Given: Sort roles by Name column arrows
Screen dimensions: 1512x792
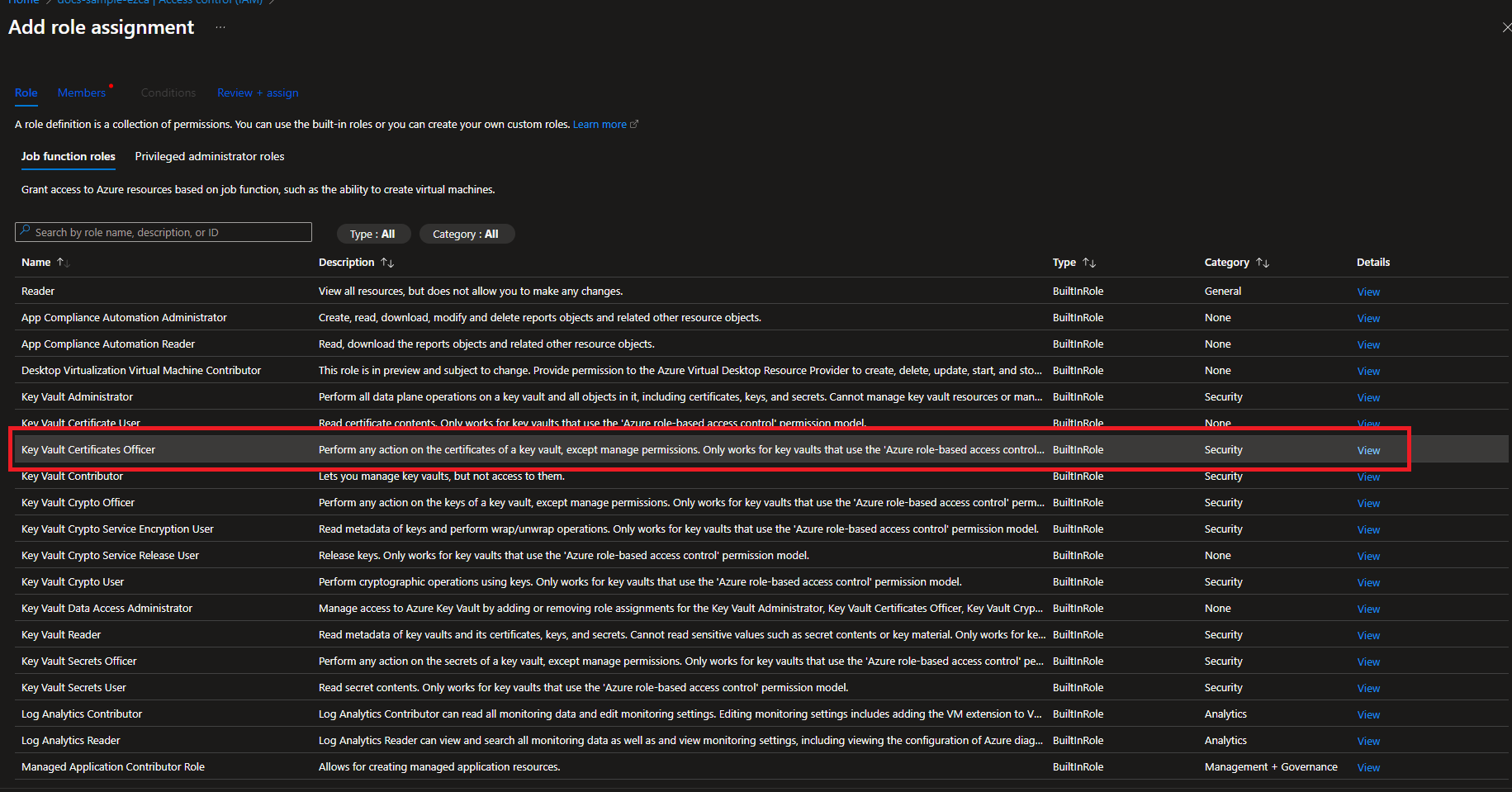Looking at the screenshot, I should coord(63,263).
